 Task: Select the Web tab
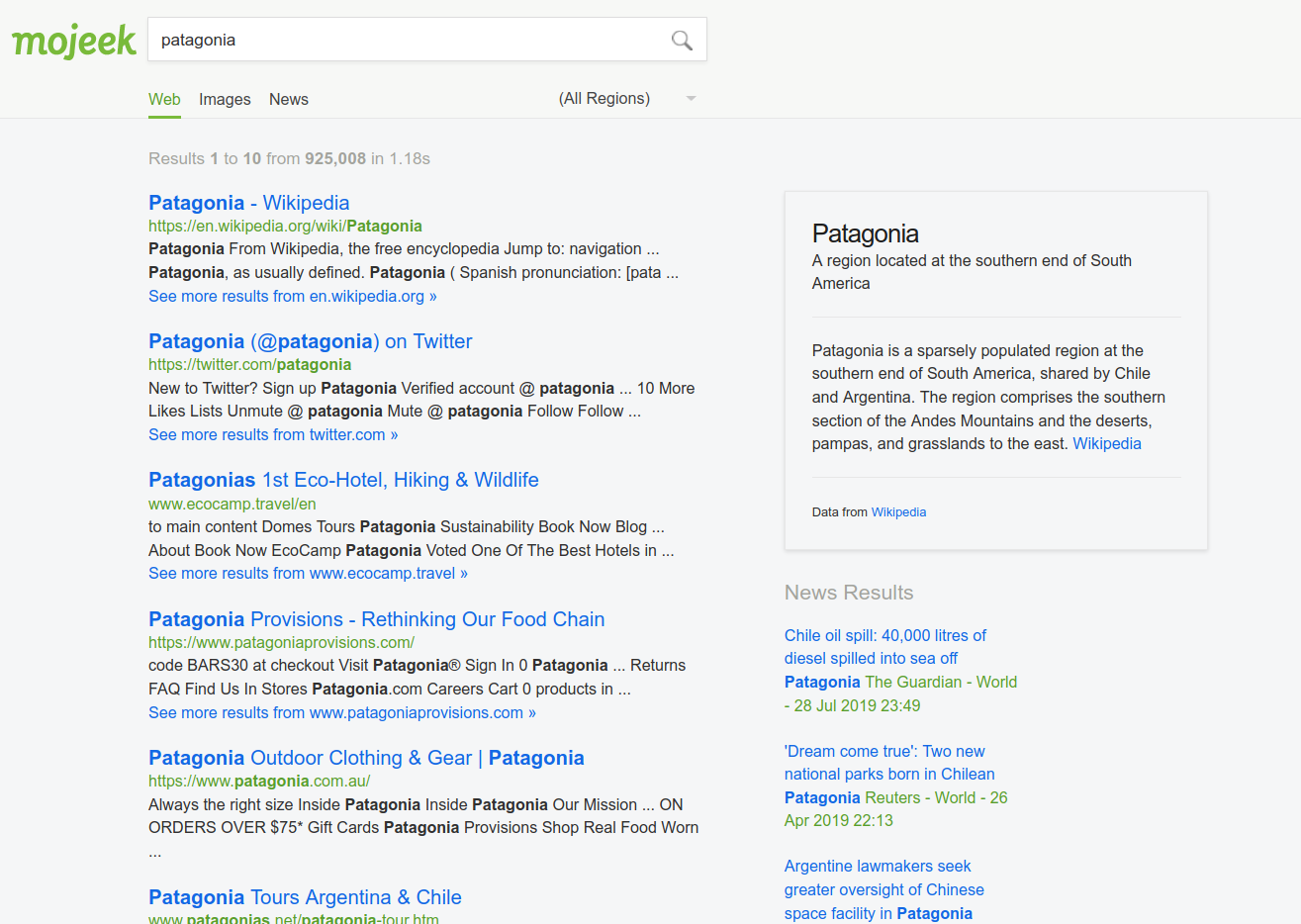point(164,99)
